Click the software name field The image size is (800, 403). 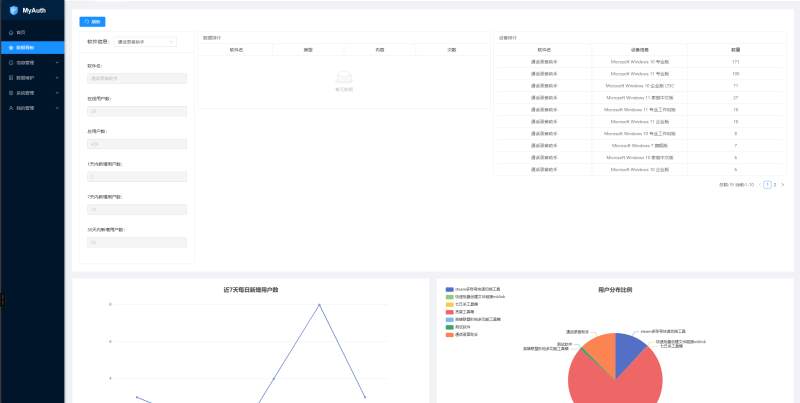point(137,79)
